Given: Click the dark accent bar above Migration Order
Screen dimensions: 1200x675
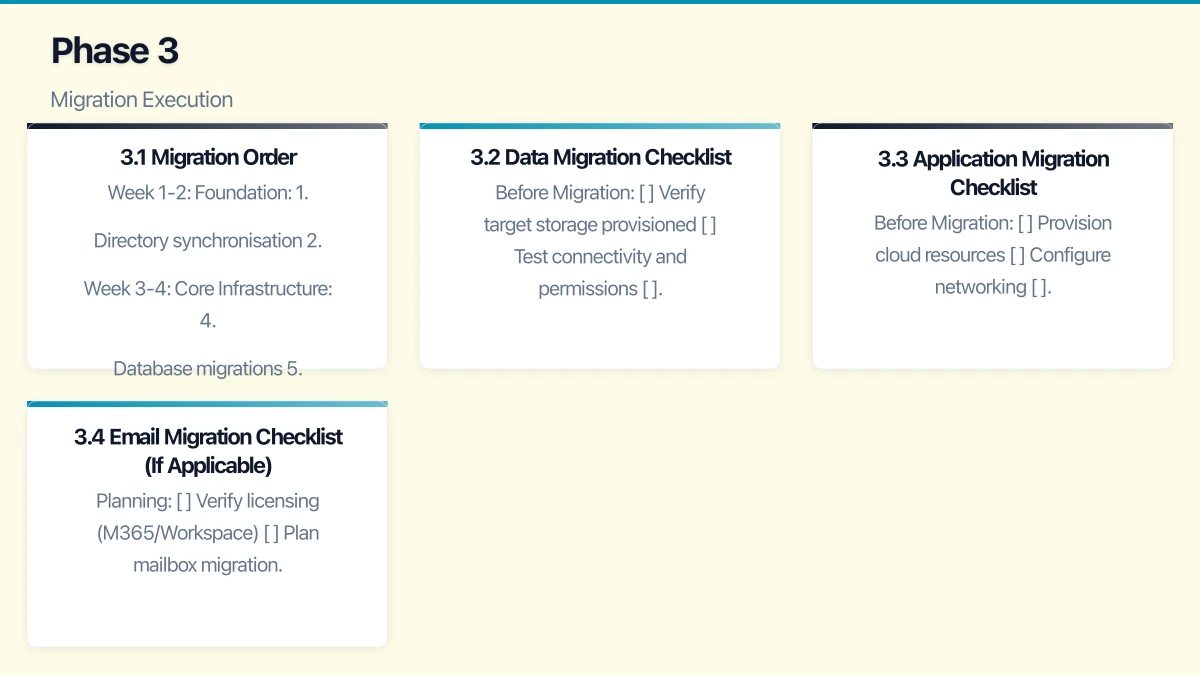Looking at the screenshot, I should (x=207, y=126).
